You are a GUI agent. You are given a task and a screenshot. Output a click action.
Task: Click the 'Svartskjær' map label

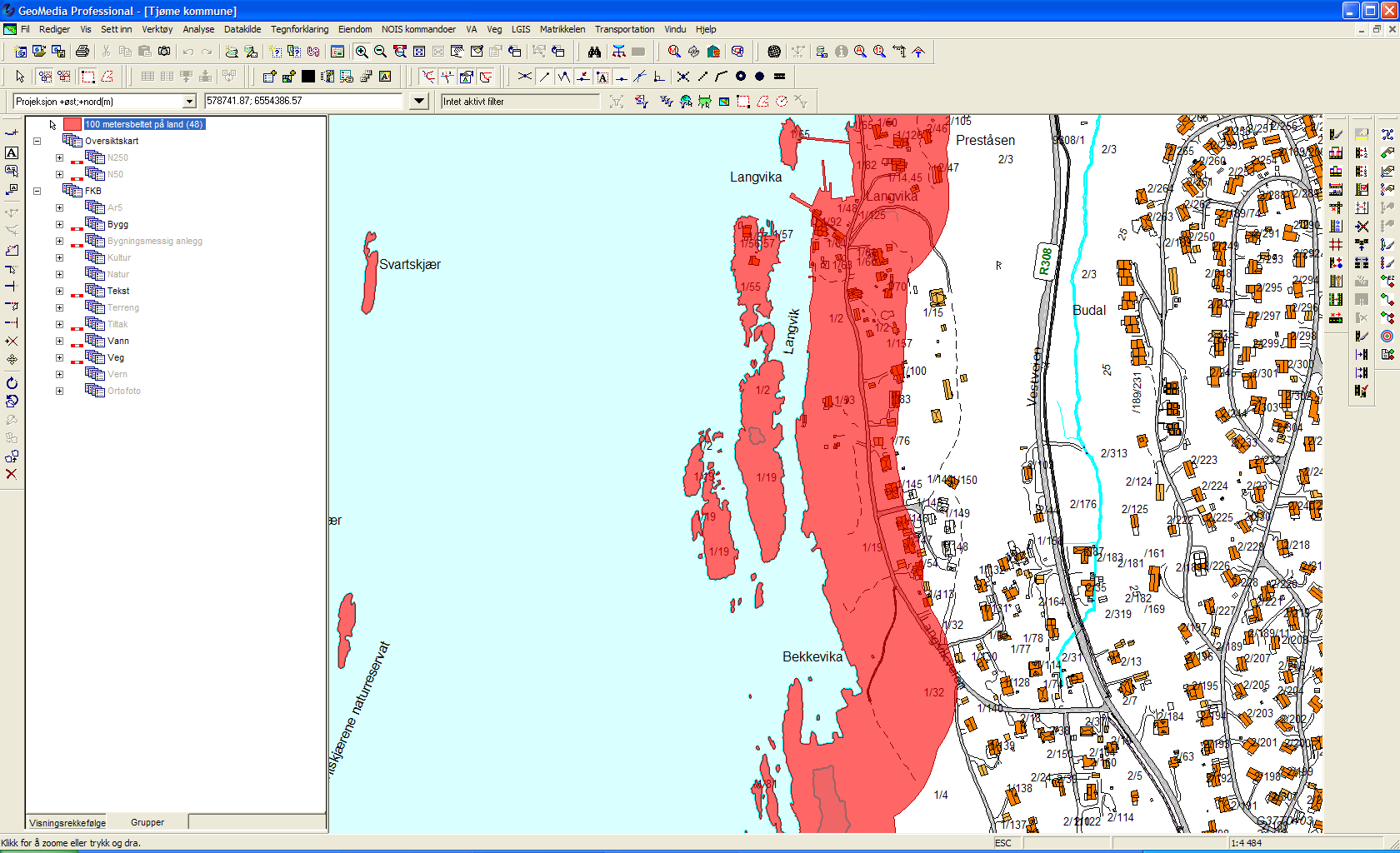click(410, 264)
